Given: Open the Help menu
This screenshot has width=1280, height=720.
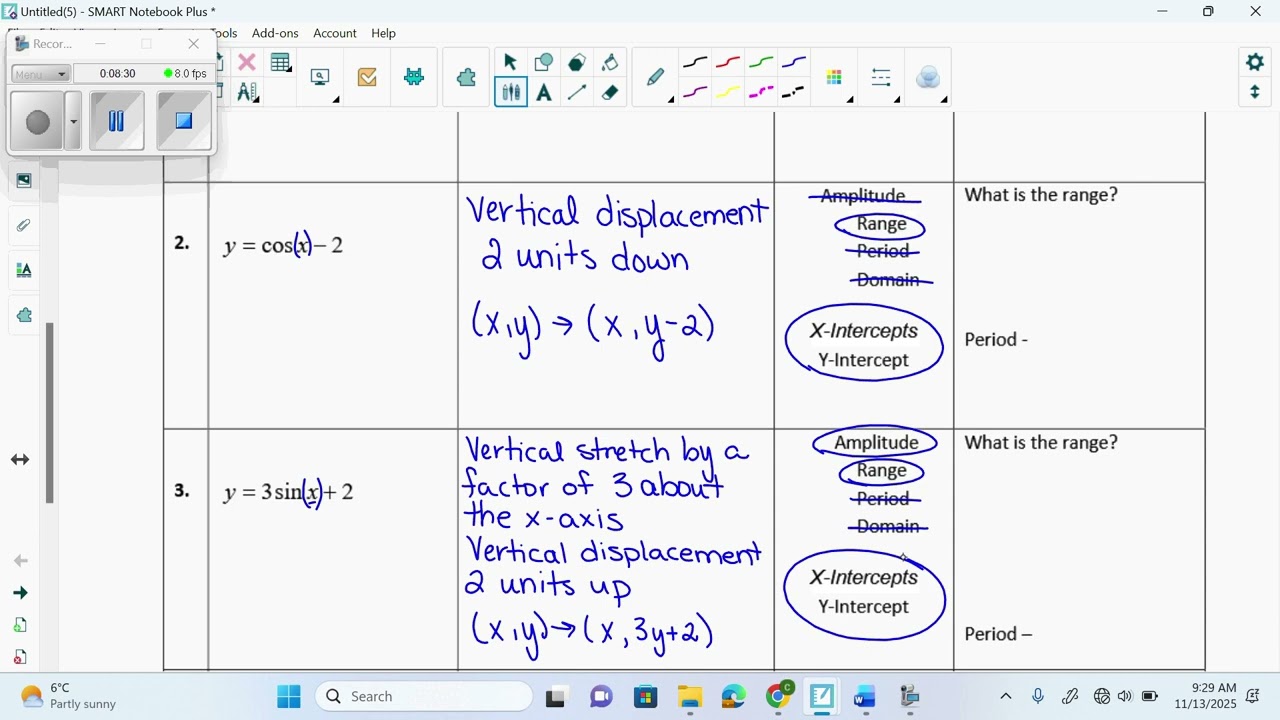Looking at the screenshot, I should coord(384,33).
